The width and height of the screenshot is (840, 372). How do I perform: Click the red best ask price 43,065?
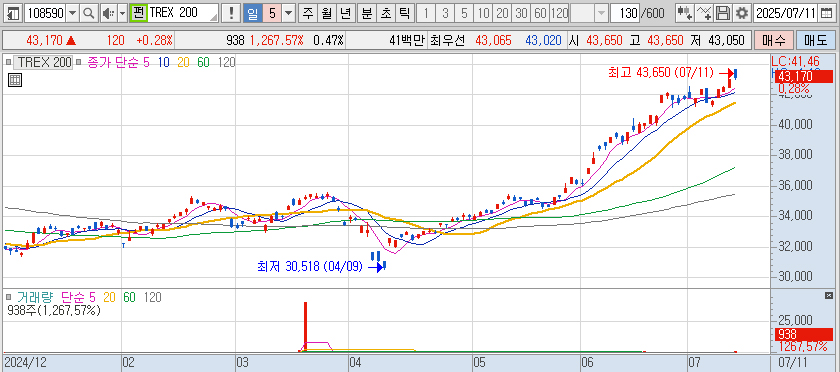tap(493, 40)
